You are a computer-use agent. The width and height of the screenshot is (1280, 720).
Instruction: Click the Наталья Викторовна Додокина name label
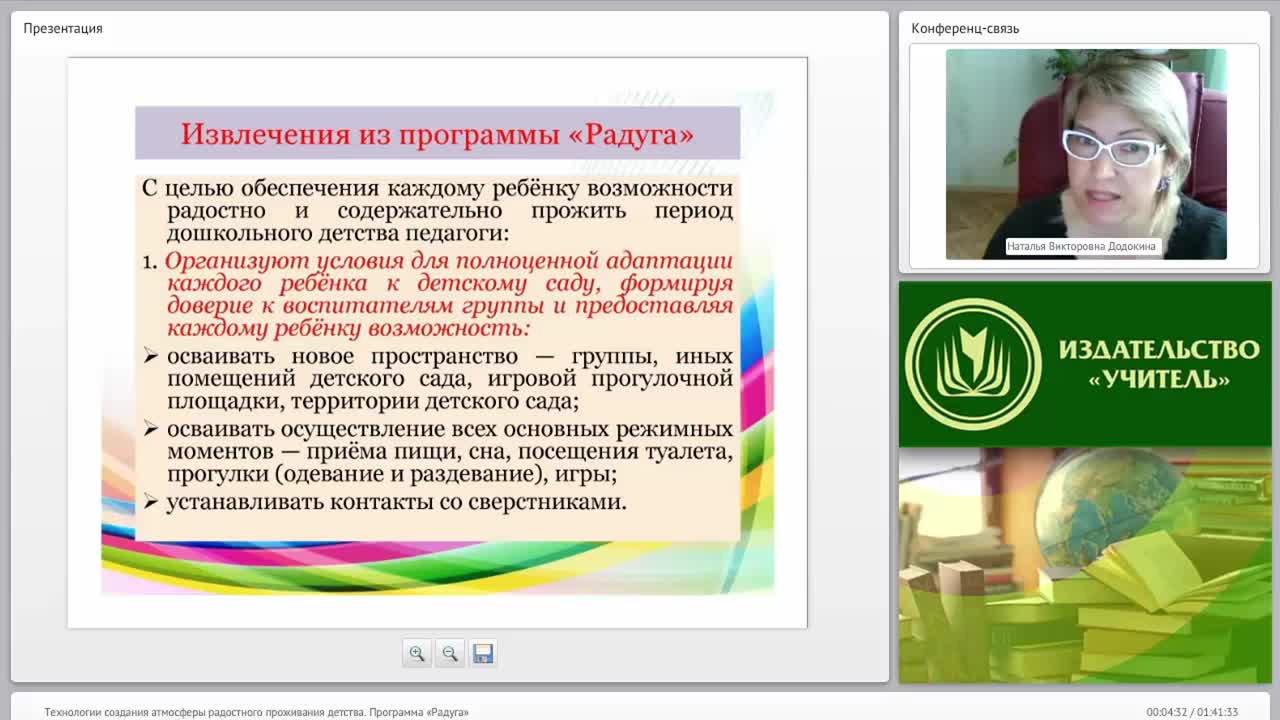pyautogui.click(x=1081, y=246)
